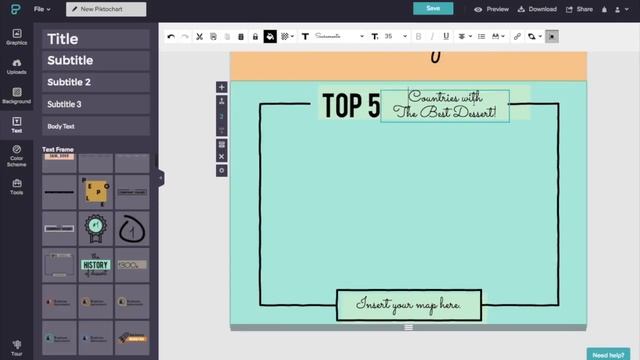
Task: Paste the copied element
Action: pos(227,37)
